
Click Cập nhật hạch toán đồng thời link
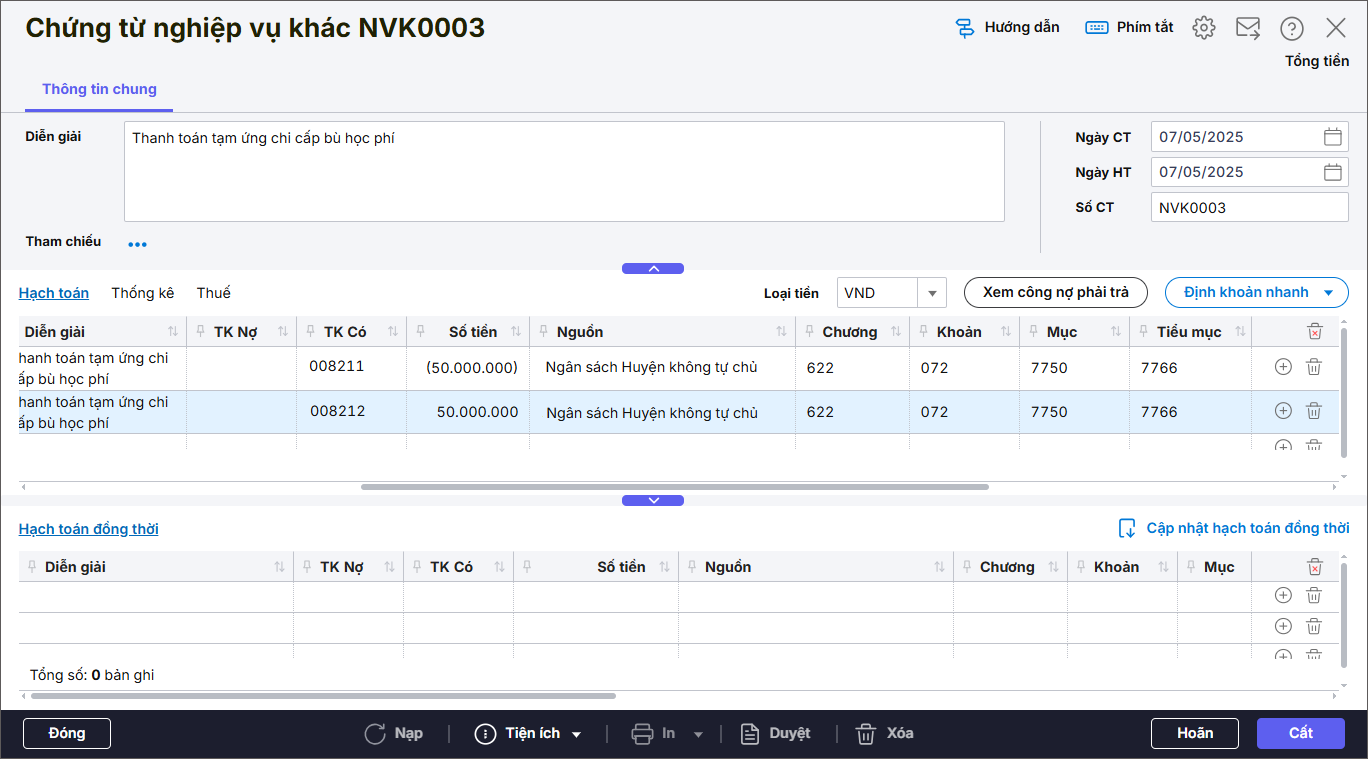(x=1247, y=528)
